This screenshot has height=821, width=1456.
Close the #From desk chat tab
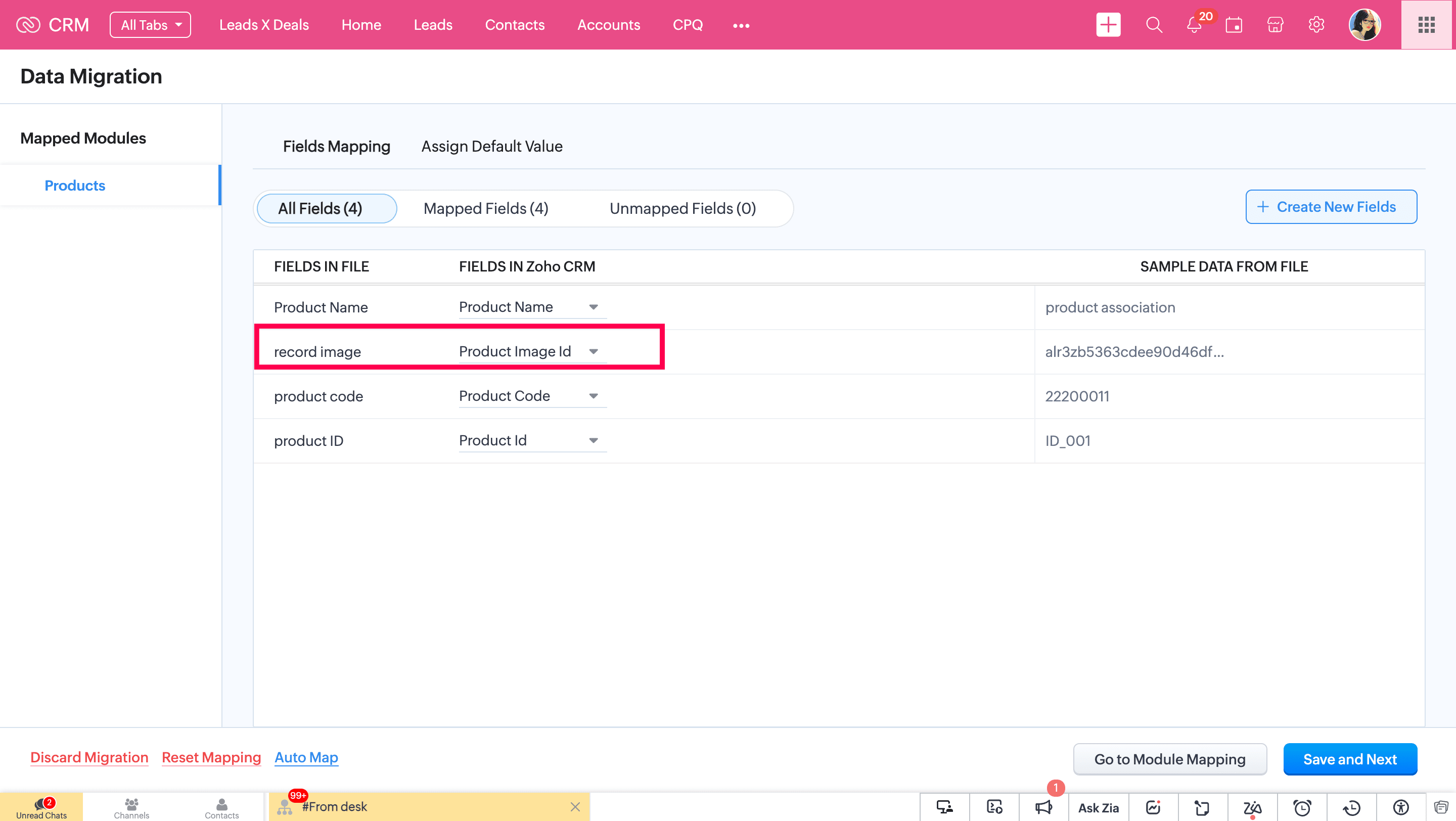coord(575,806)
